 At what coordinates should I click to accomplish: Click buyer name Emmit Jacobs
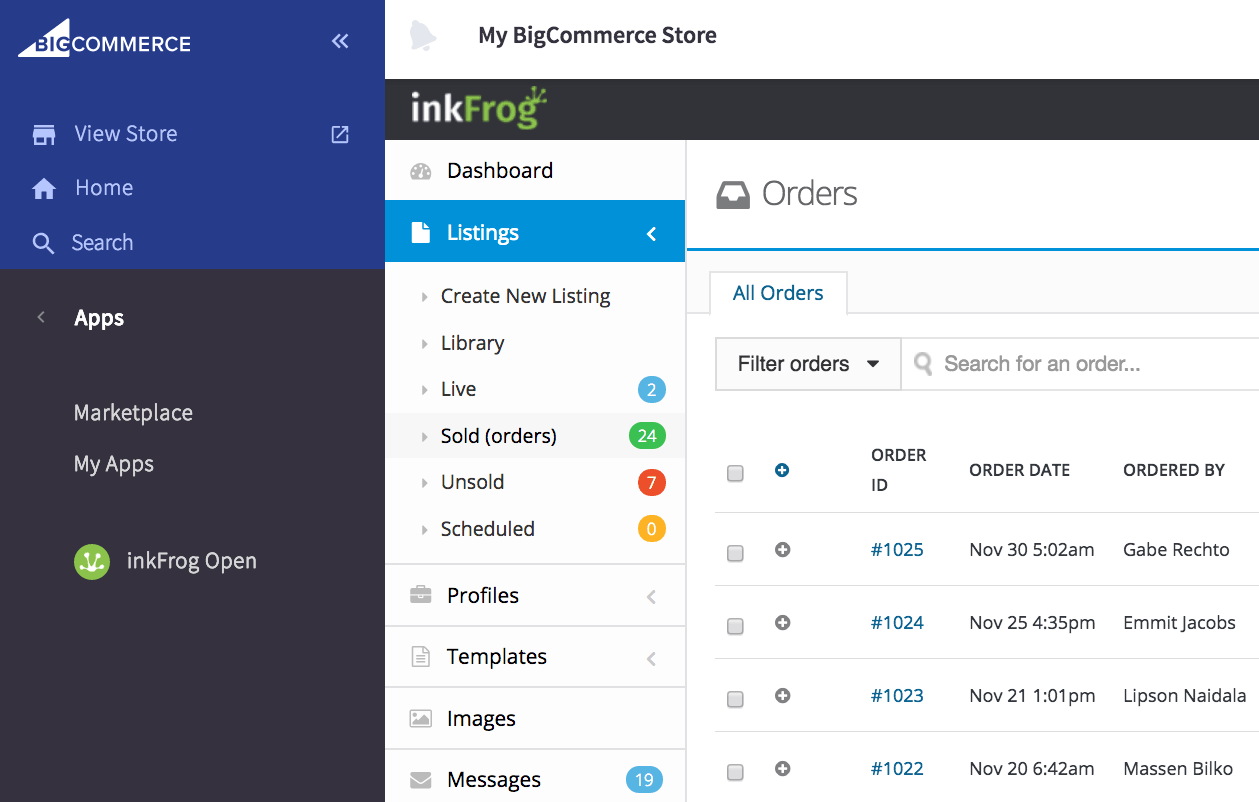(1179, 622)
